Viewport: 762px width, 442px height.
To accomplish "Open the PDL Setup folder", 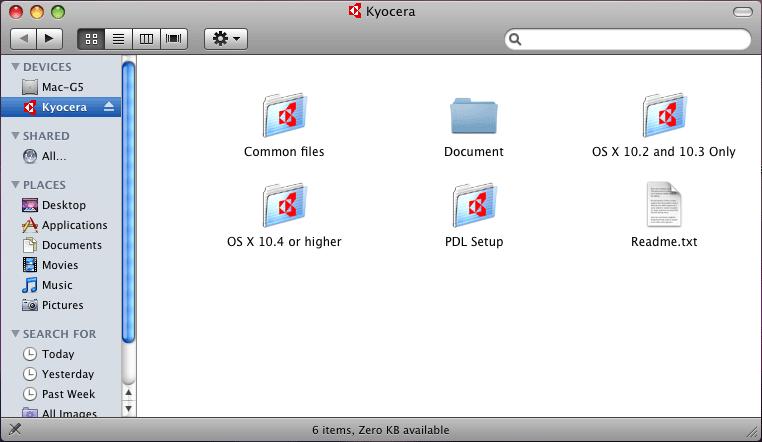I will (x=474, y=205).
